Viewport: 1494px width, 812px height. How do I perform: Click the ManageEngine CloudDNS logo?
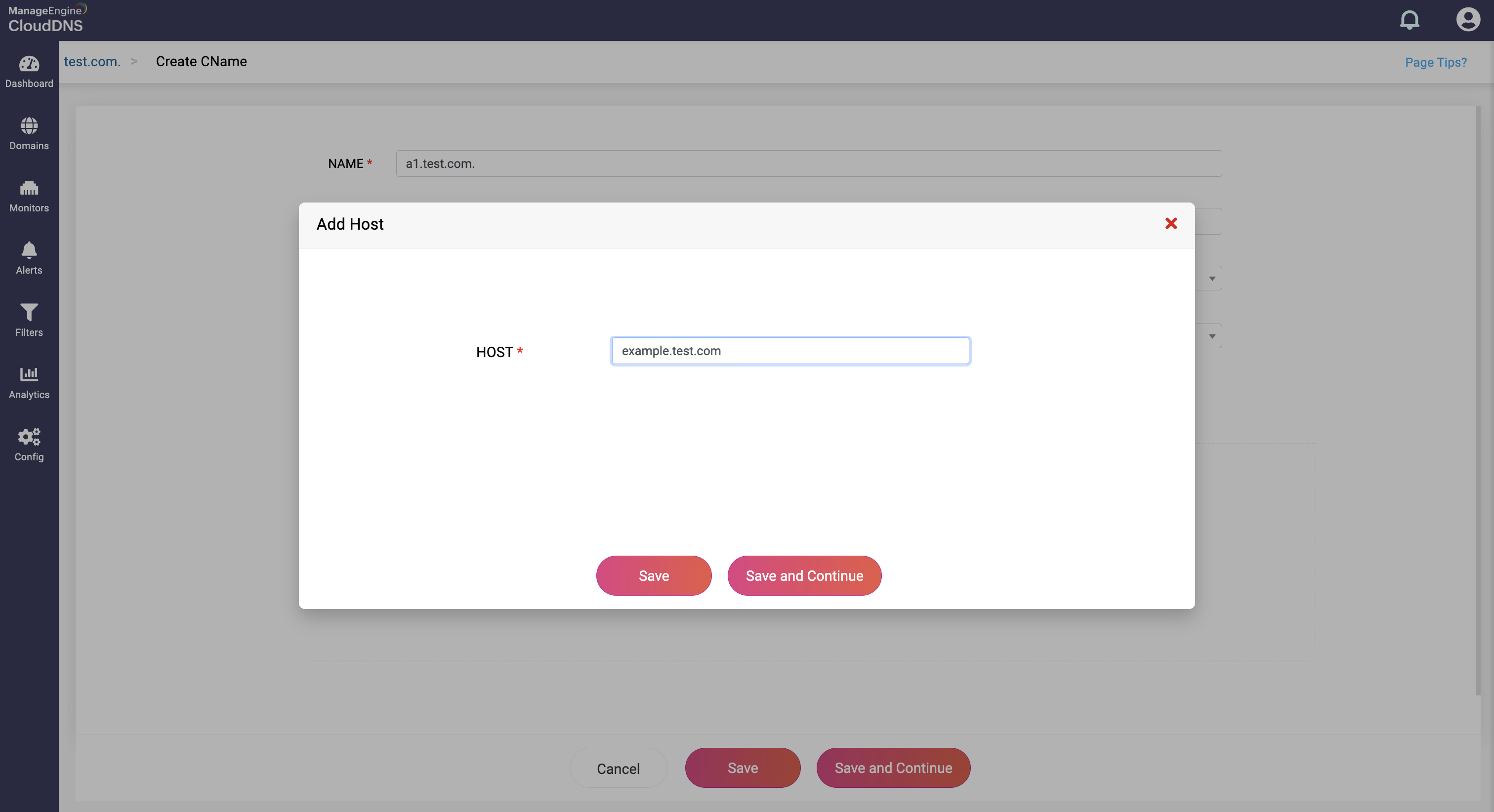coord(46,19)
